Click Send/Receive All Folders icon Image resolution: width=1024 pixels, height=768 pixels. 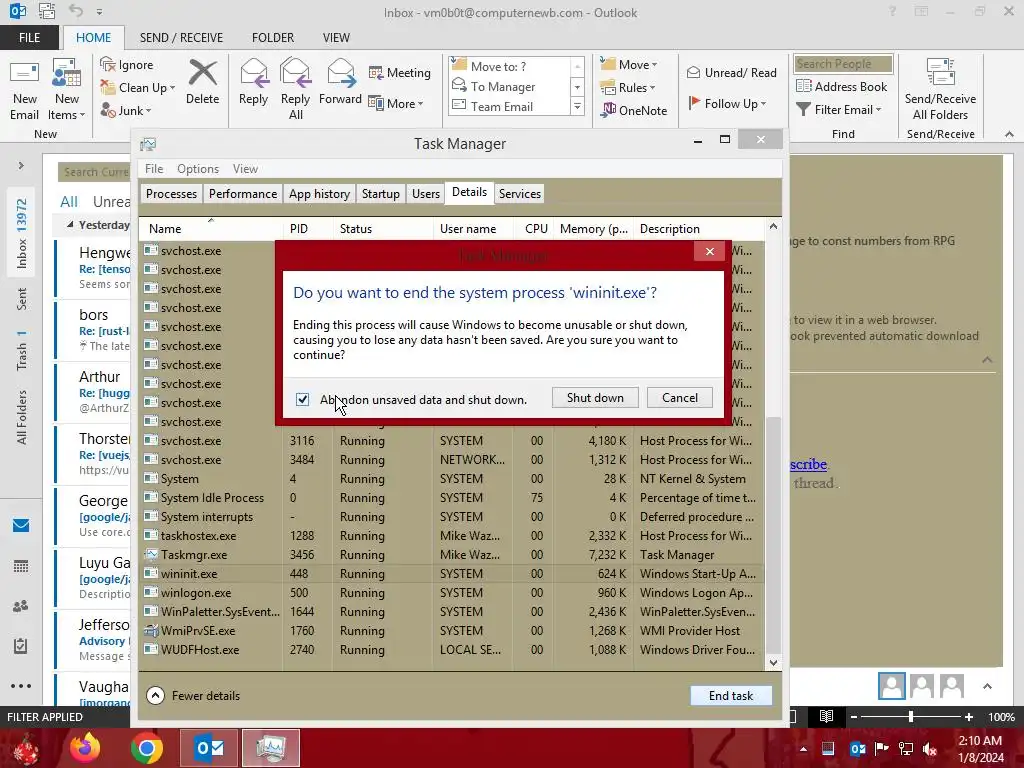[x=940, y=89]
